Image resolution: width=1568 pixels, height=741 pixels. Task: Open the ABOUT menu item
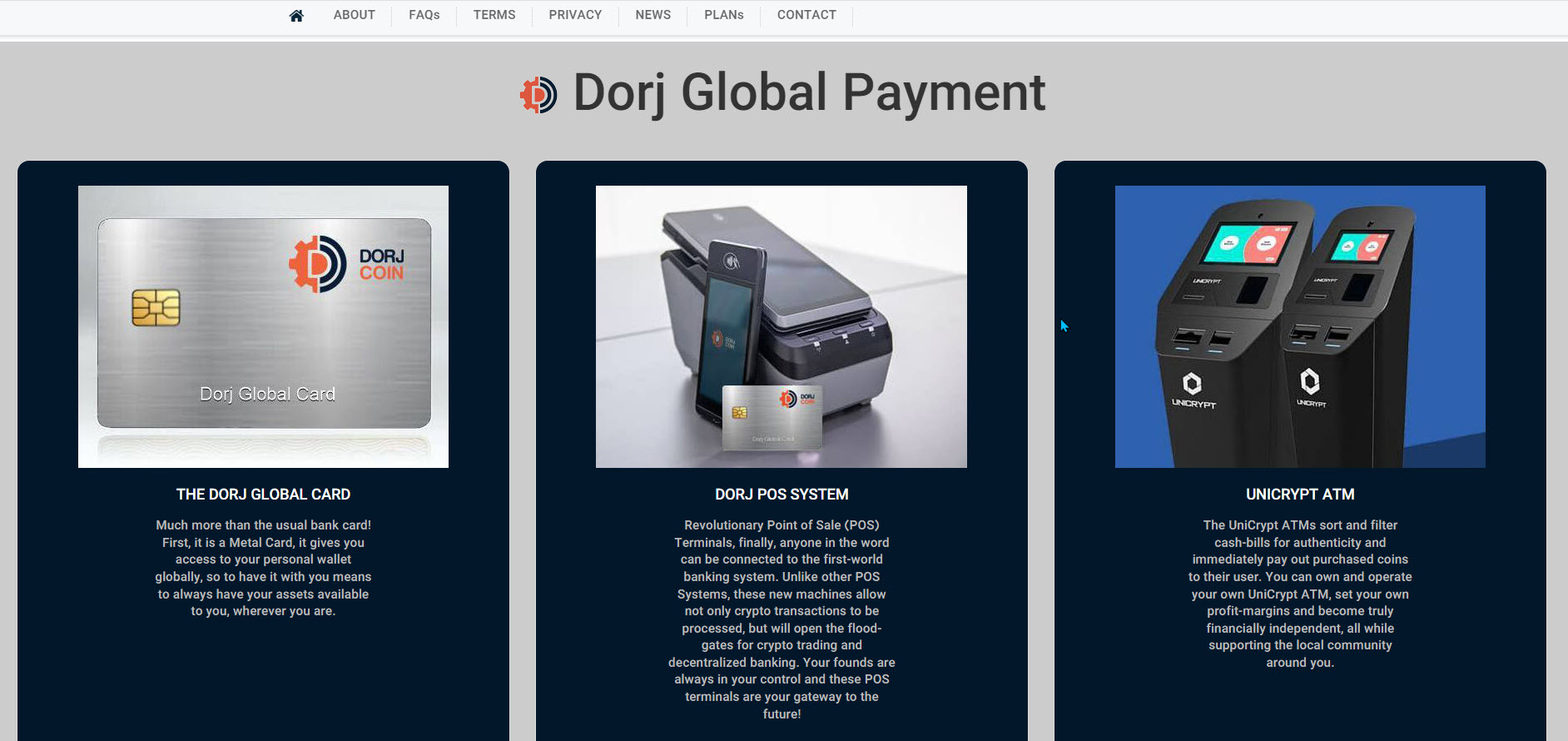(355, 15)
